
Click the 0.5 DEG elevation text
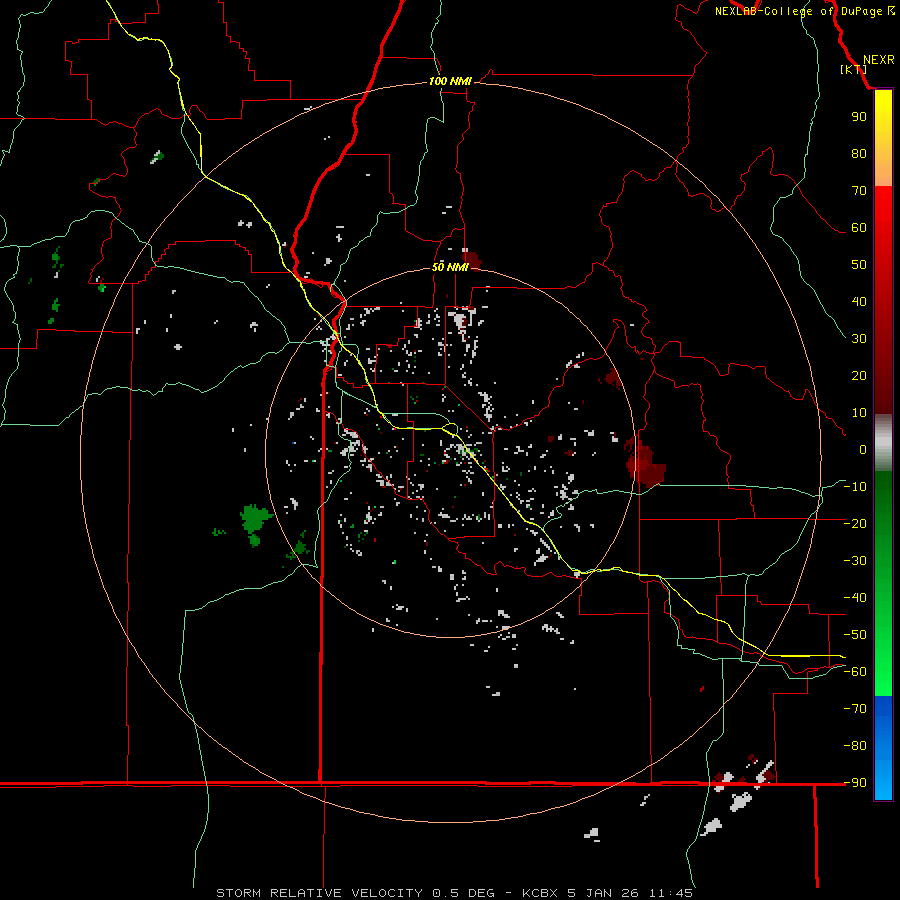point(464,893)
